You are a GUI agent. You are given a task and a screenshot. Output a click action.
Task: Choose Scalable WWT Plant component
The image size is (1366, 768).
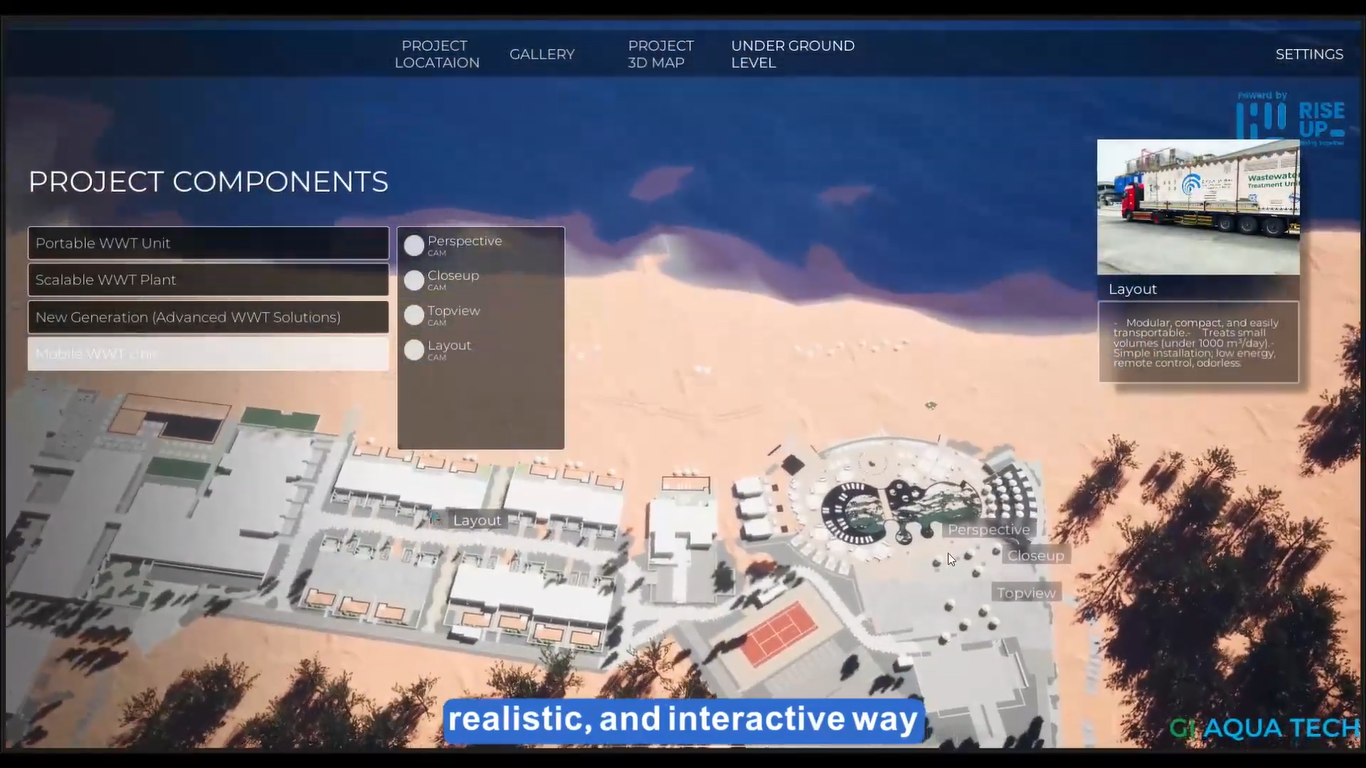pos(208,280)
